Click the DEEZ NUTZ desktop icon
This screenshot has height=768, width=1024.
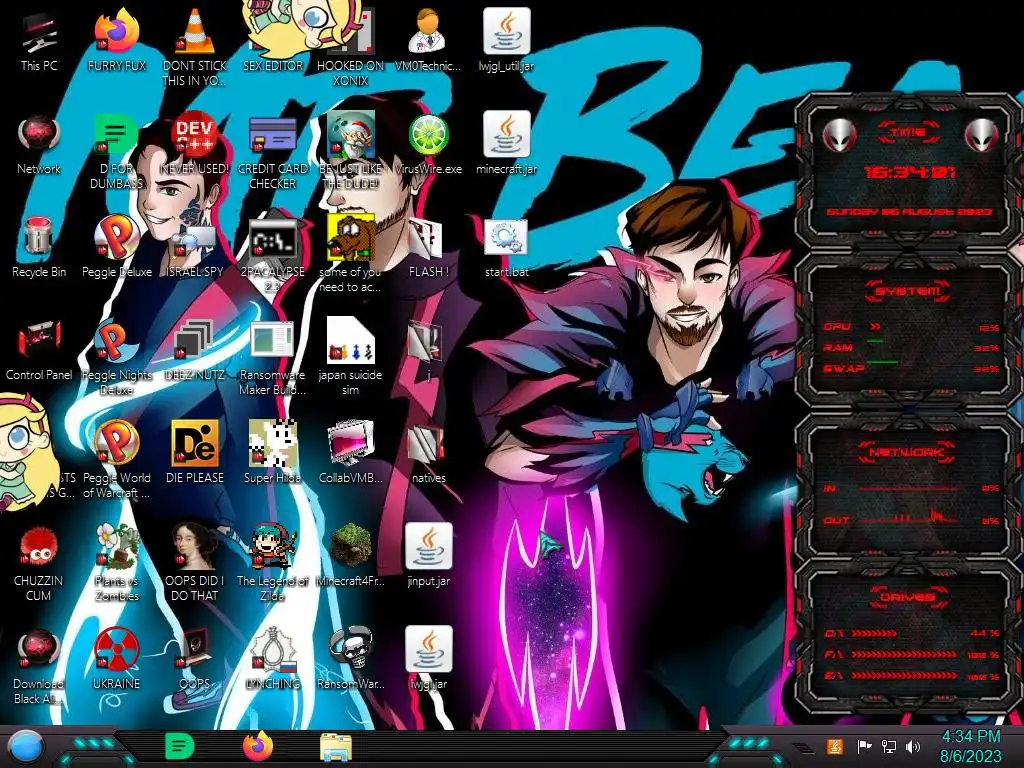[195, 351]
